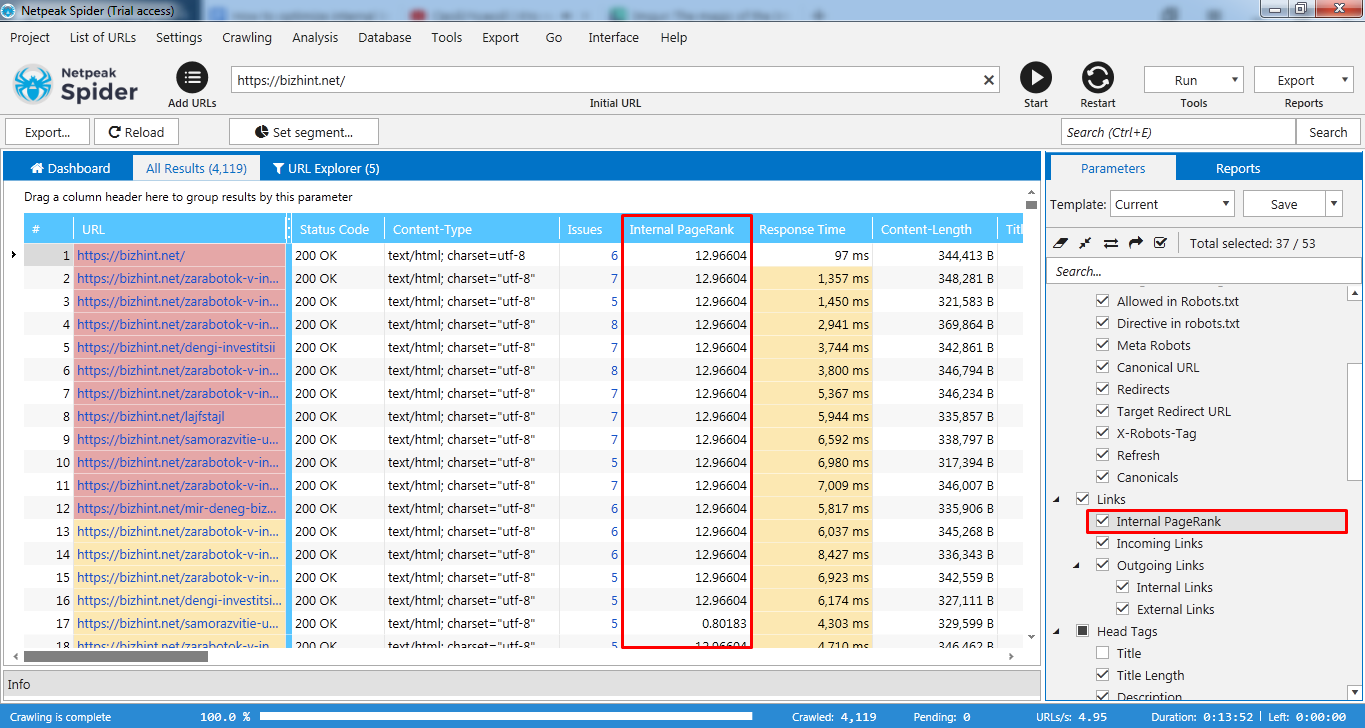Collapse the Head Tags group

coord(1058,632)
